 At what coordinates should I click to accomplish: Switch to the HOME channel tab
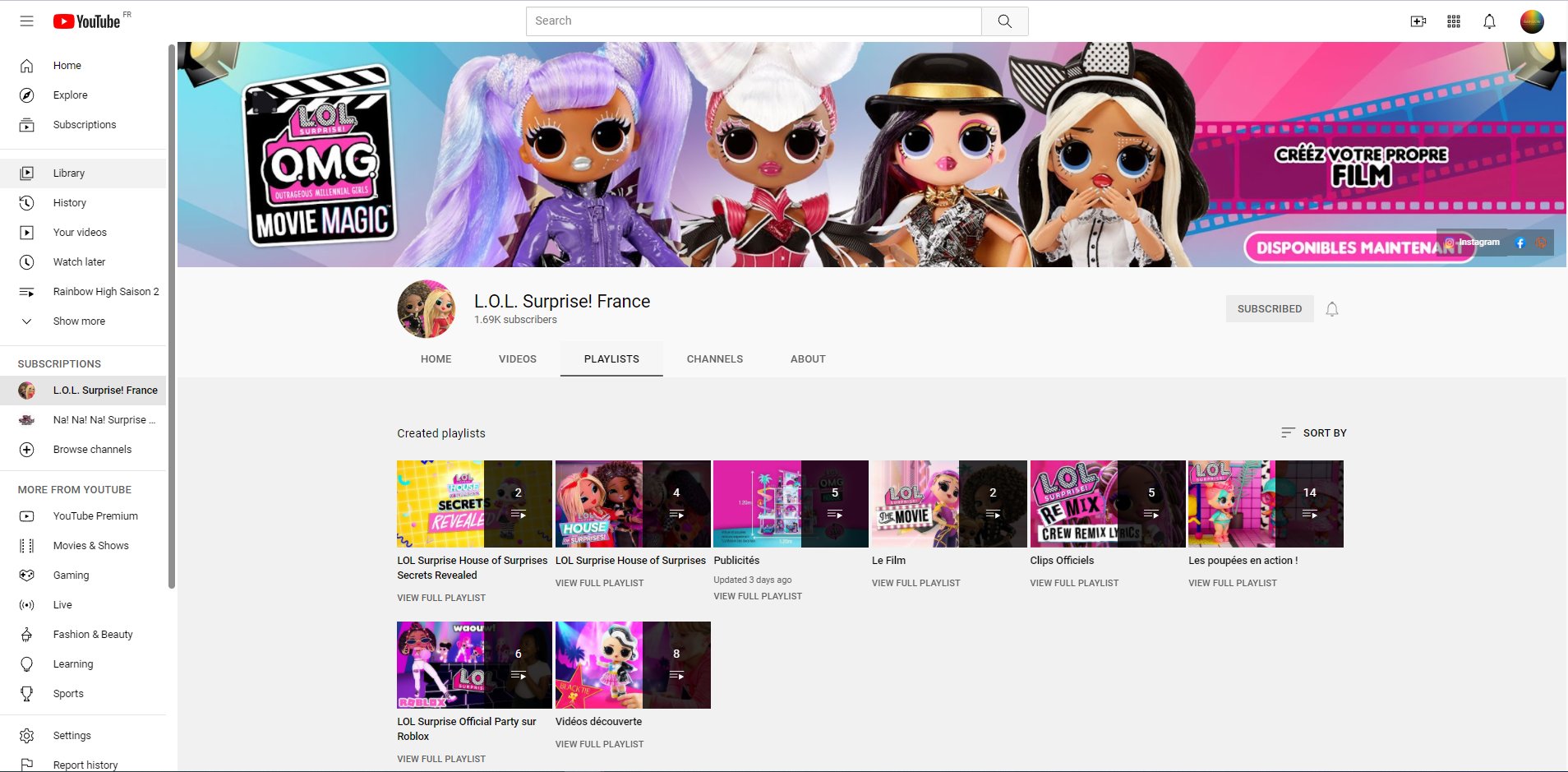click(436, 359)
